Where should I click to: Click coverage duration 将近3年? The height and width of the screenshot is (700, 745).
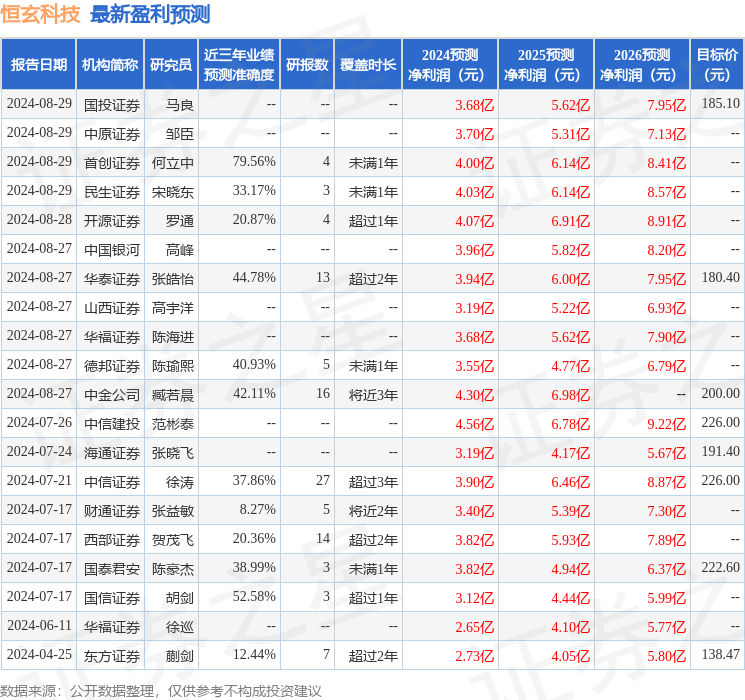point(373,395)
